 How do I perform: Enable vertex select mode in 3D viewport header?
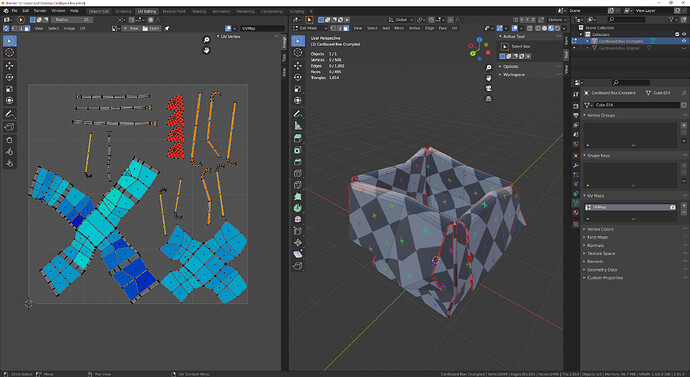[x=334, y=29]
